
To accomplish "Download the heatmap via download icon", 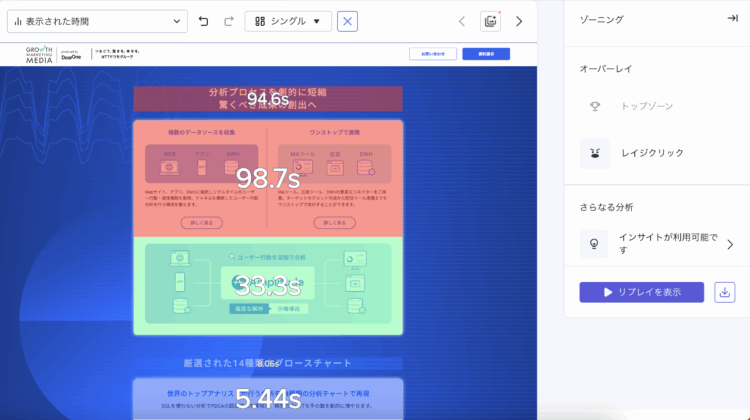I will point(725,292).
